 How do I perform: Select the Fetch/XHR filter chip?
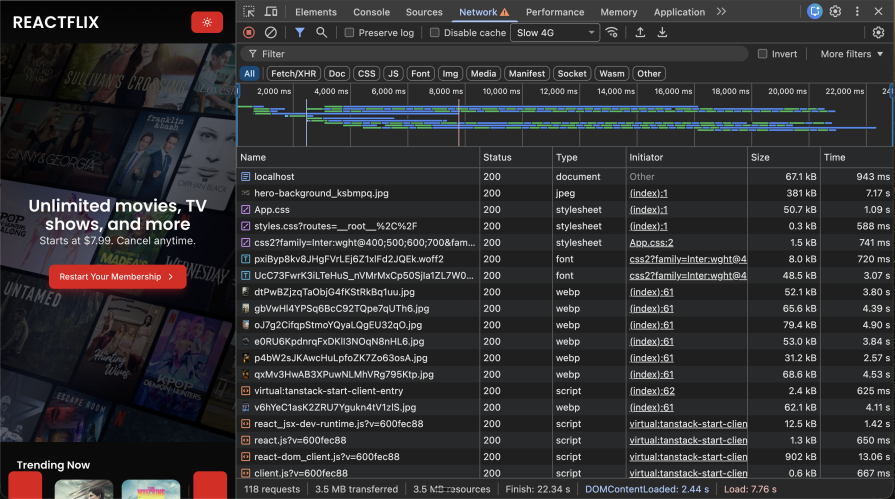pos(293,73)
